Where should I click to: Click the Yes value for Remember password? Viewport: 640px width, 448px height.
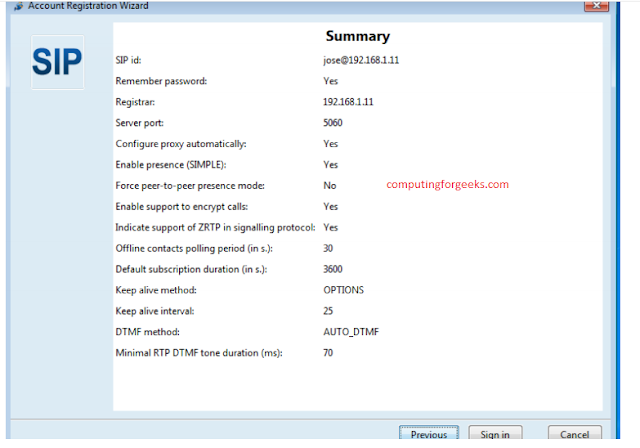pyautogui.click(x=331, y=81)
